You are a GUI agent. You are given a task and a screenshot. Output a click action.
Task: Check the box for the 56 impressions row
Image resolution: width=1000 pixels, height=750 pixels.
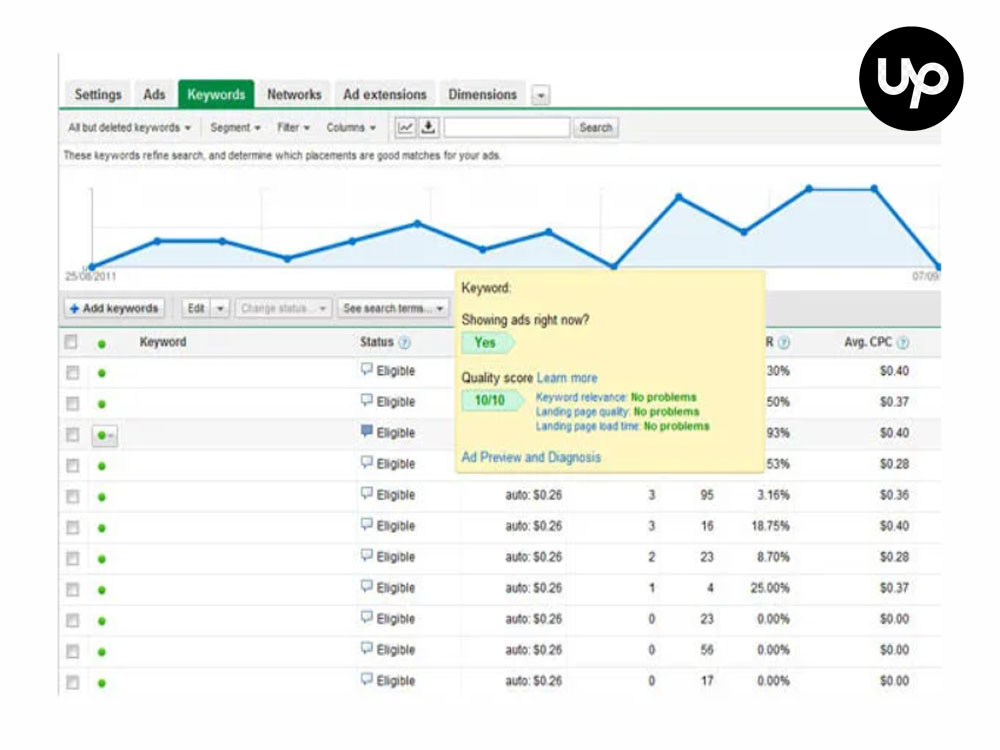coord(73,651)
